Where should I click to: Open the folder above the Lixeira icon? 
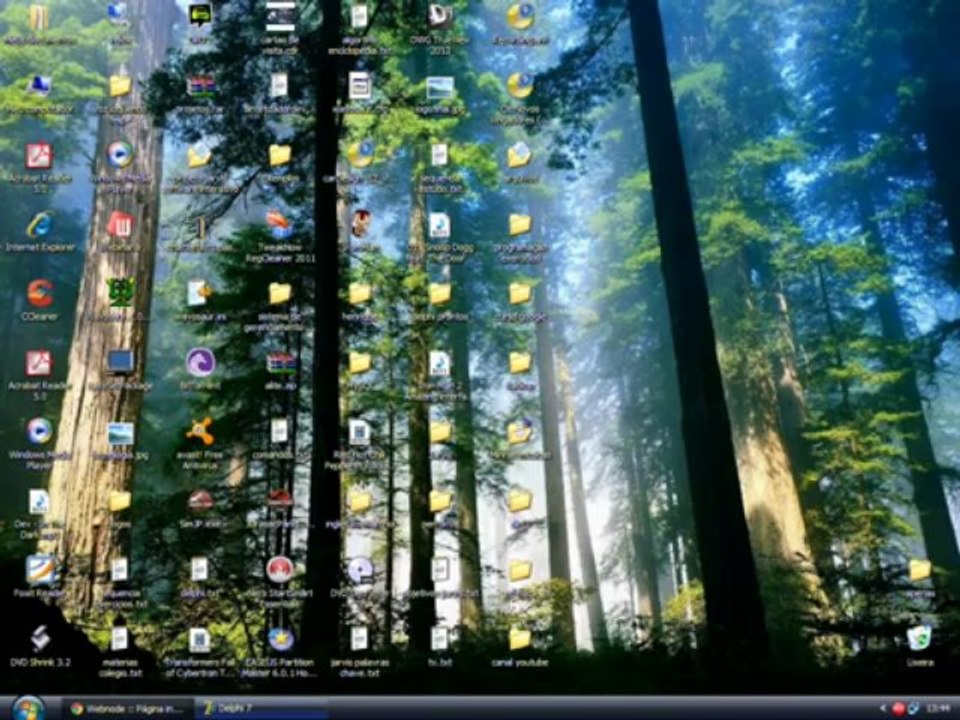[x=919, y=570]
